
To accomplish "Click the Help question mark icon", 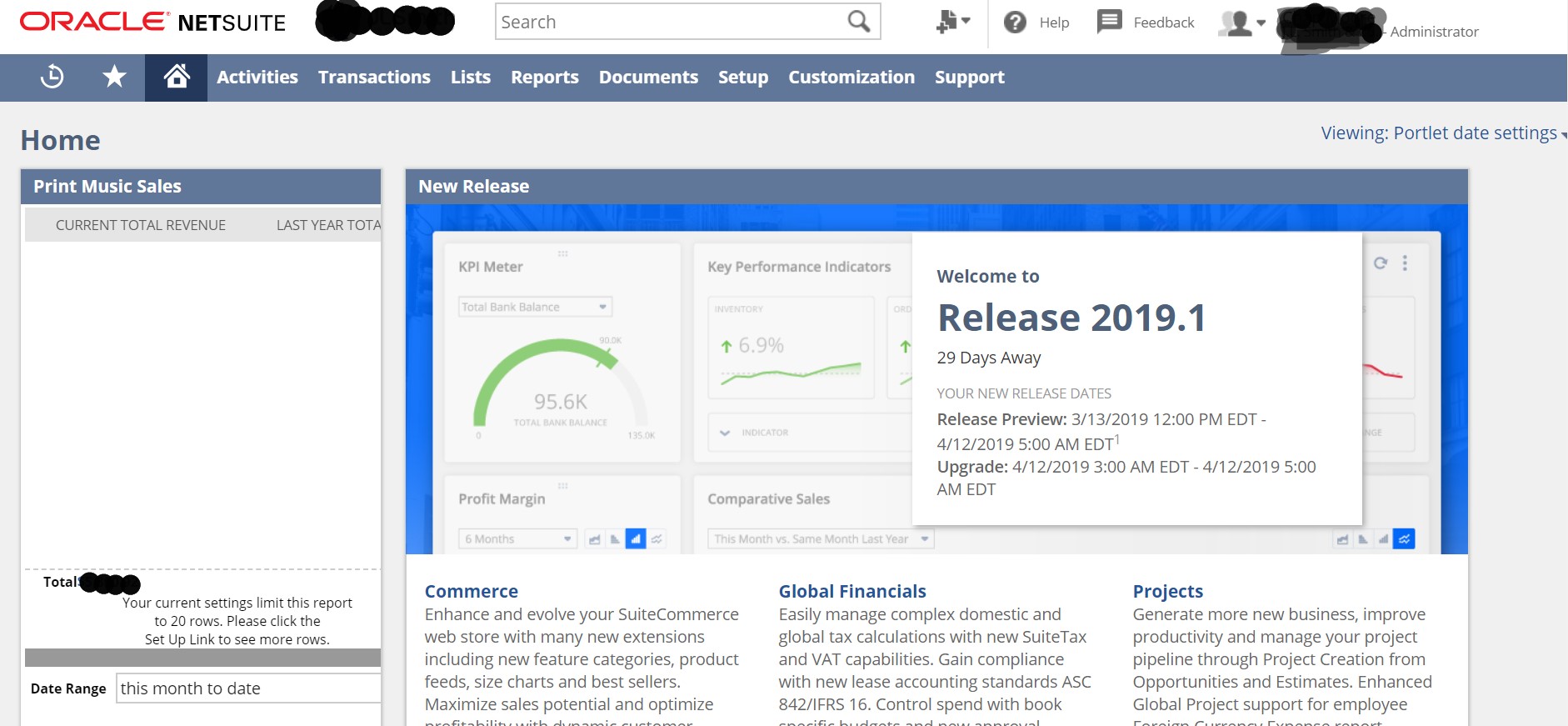I will (x=1015, y=23).
